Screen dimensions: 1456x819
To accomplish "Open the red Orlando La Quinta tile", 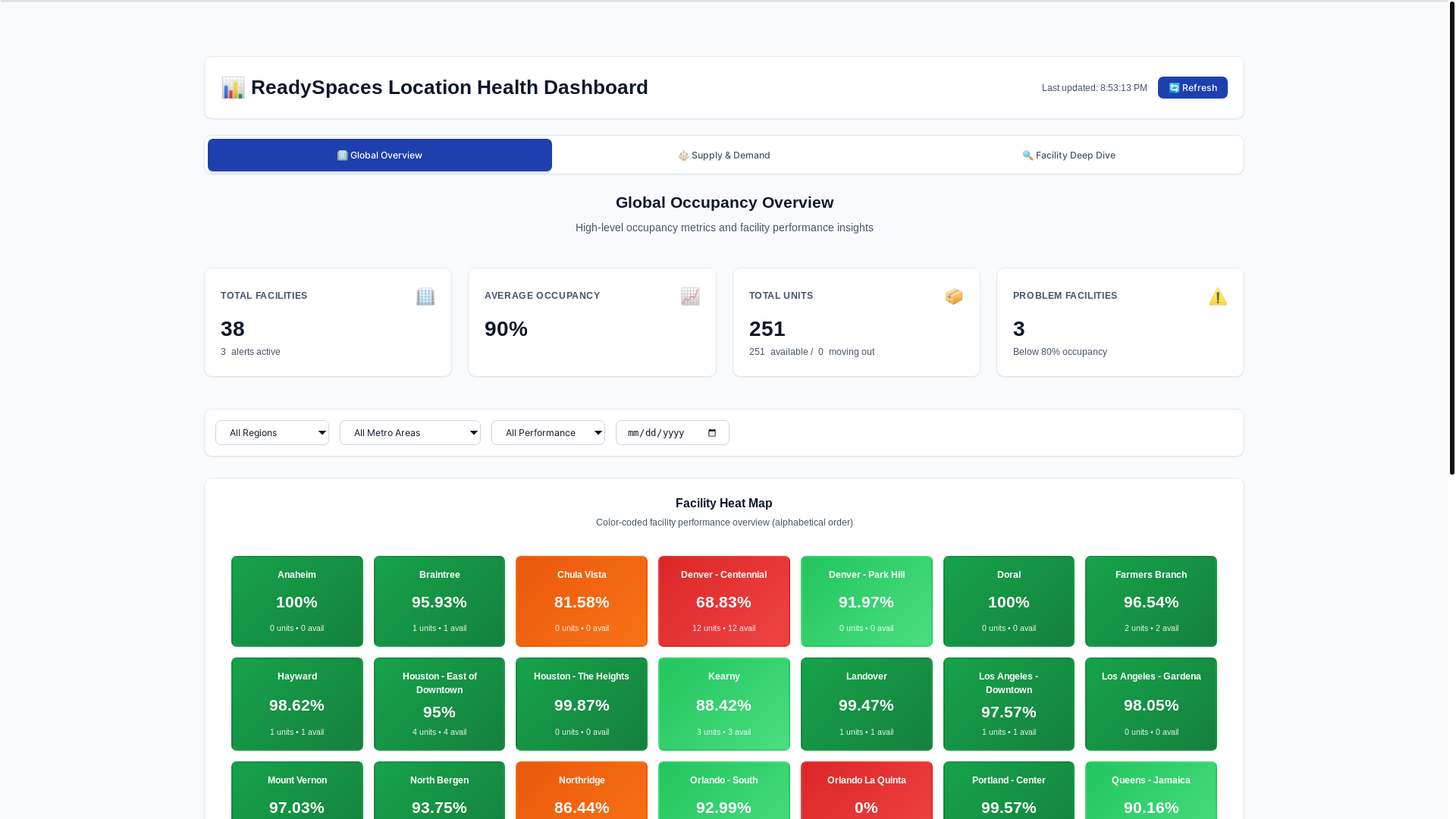I will tap(867, 790).
